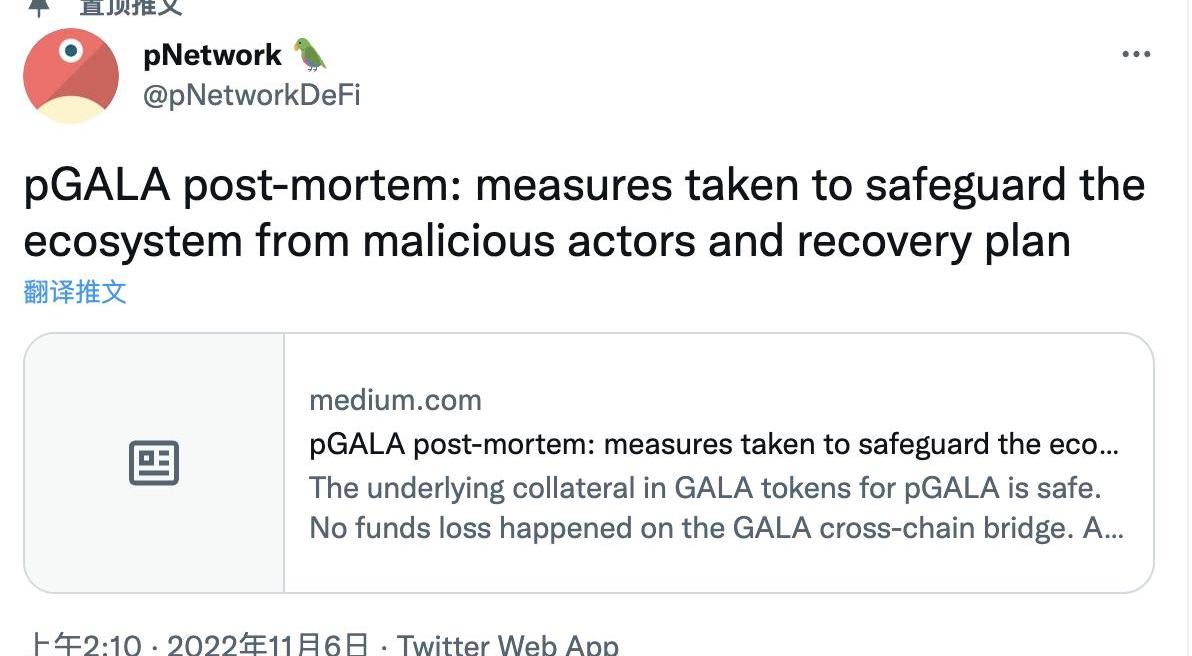Click the pNetwork display name
The height and width of the screenshot is (656, 1192).
click(212, 55)
